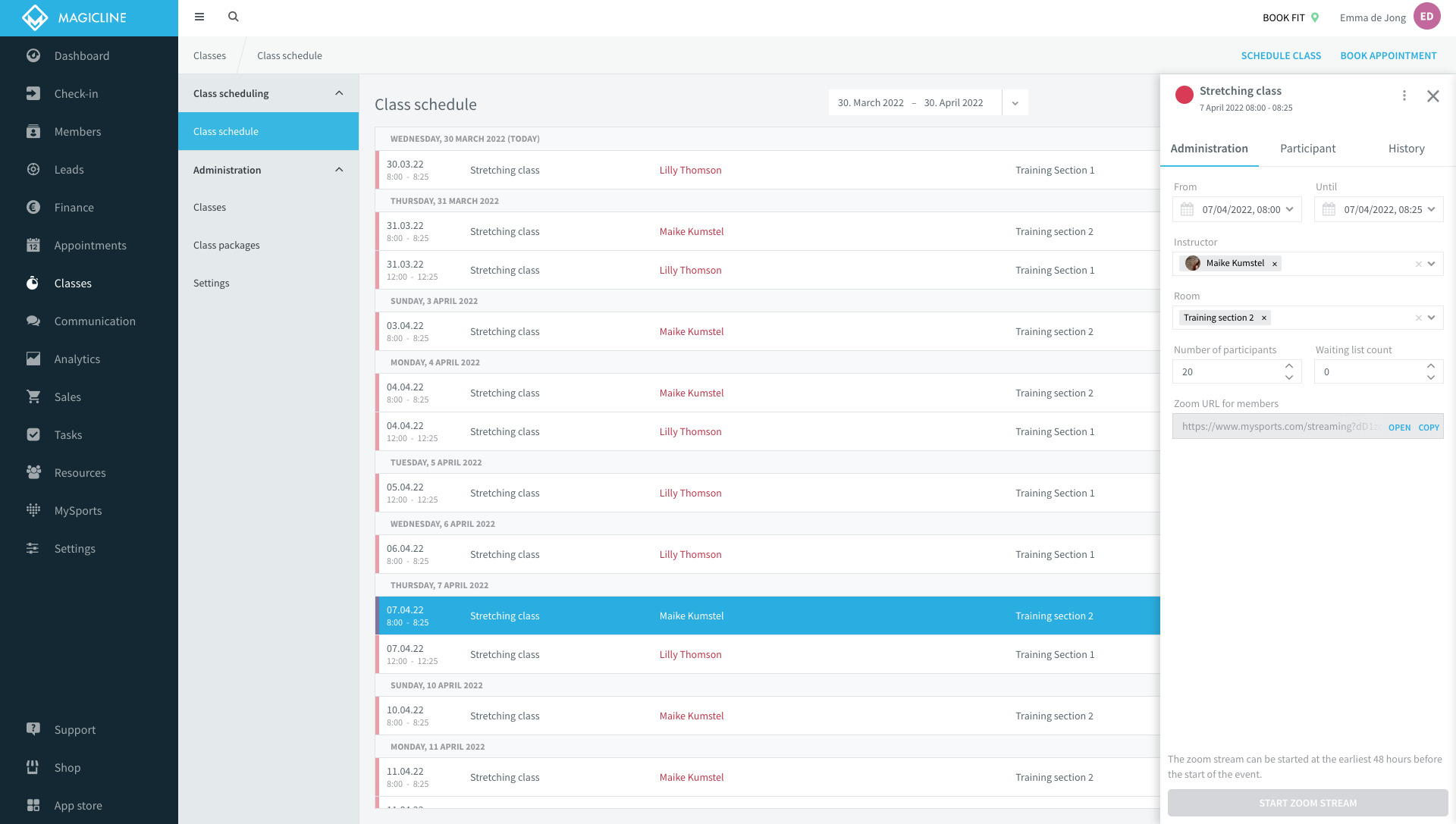Click the three-dot options menu in panel
The image size is (1456, 824).
click(x=1404, y=96)
